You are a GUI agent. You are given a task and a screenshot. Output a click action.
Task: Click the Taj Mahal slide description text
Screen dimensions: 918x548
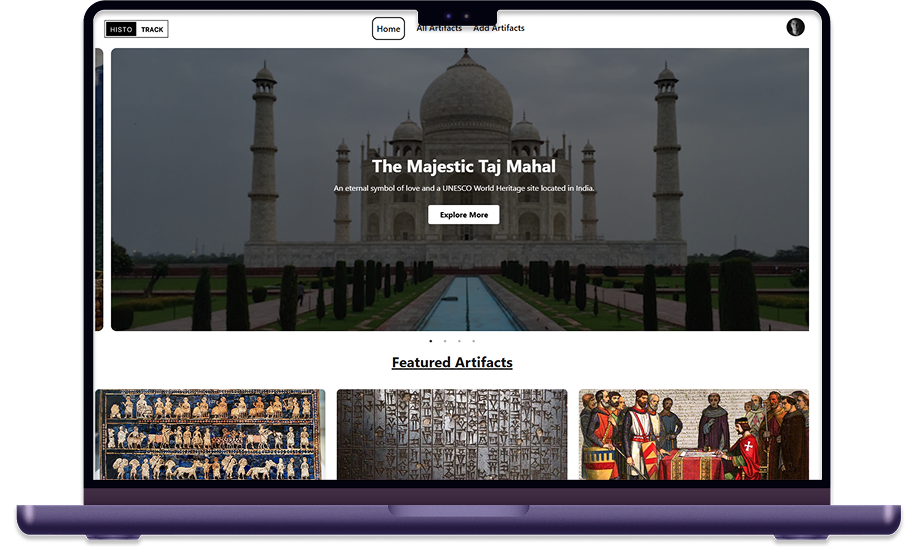coord(464,189)
